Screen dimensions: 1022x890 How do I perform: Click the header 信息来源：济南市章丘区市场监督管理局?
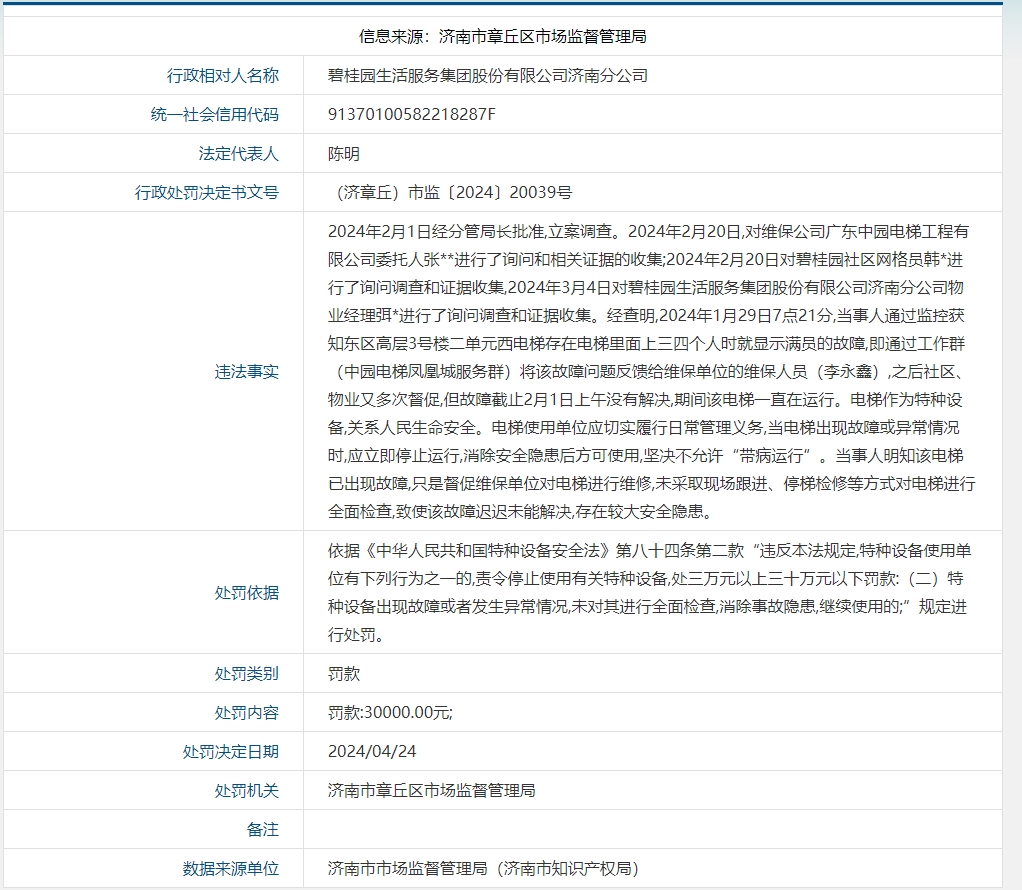[x=503, y=37]
